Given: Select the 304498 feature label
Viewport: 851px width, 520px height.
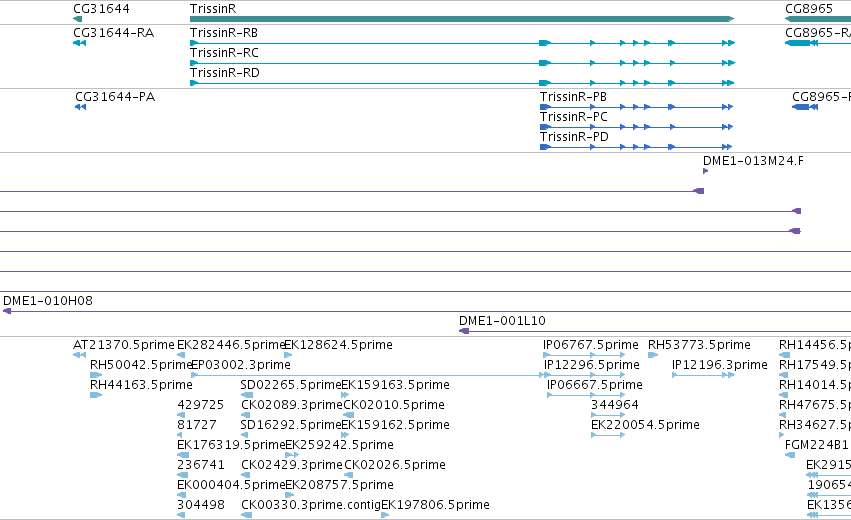Looking at the screenshot, I should pos(200,505).
